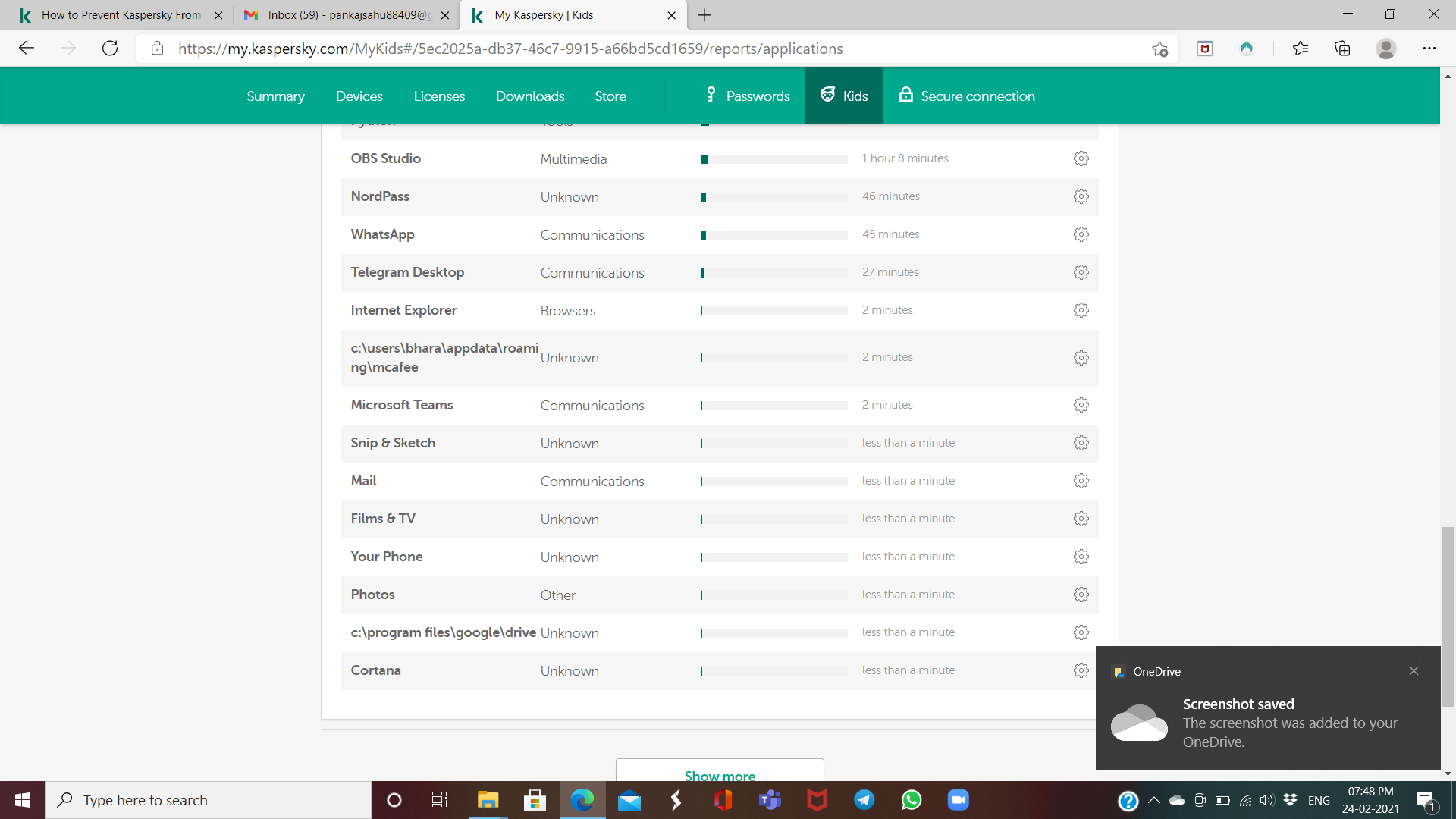1456x819 pixels.
Task: Open browser Settings and more menu
Action: click(1429, 49)
